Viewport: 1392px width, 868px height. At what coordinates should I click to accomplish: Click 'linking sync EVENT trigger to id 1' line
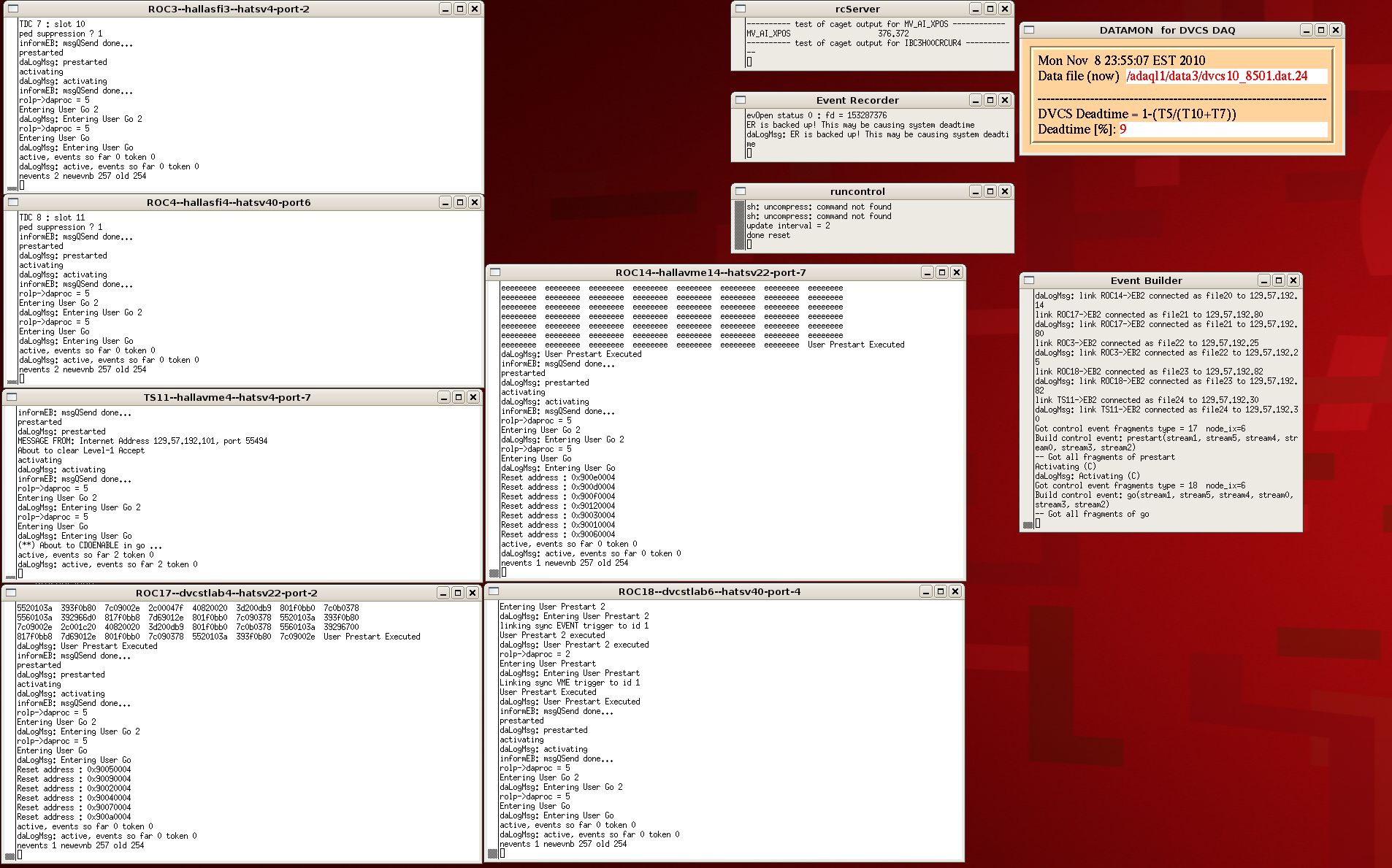574,626
